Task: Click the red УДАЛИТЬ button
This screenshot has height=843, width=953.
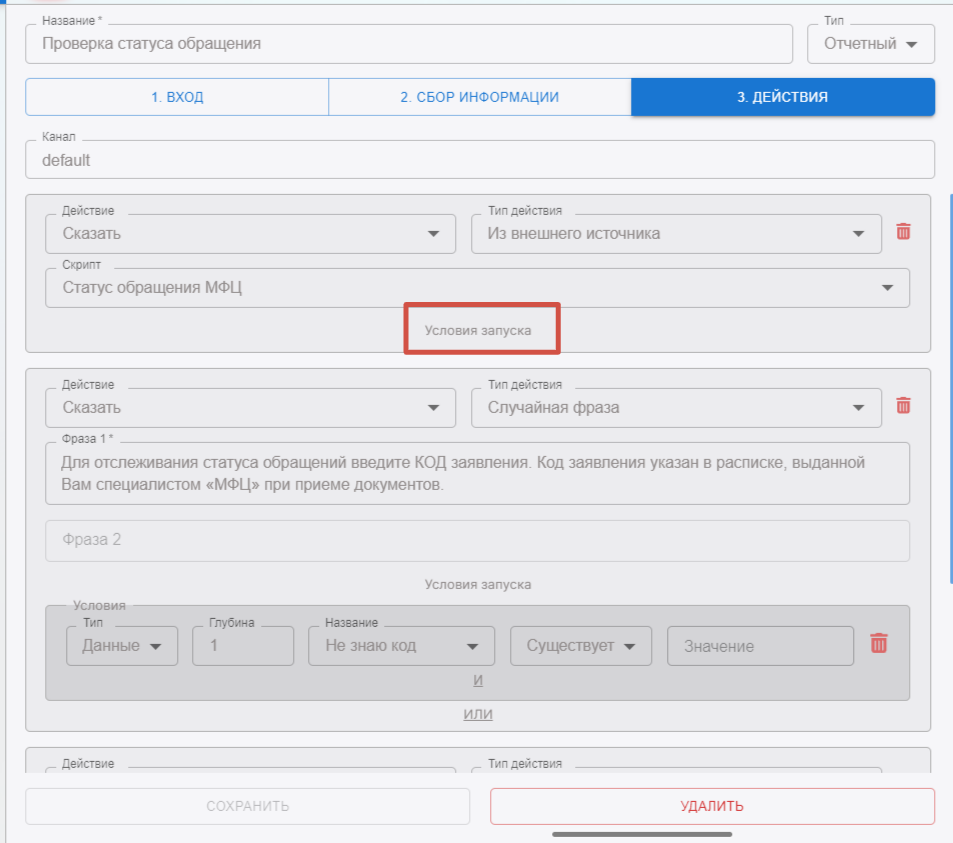Action: (x=712, y=806)
